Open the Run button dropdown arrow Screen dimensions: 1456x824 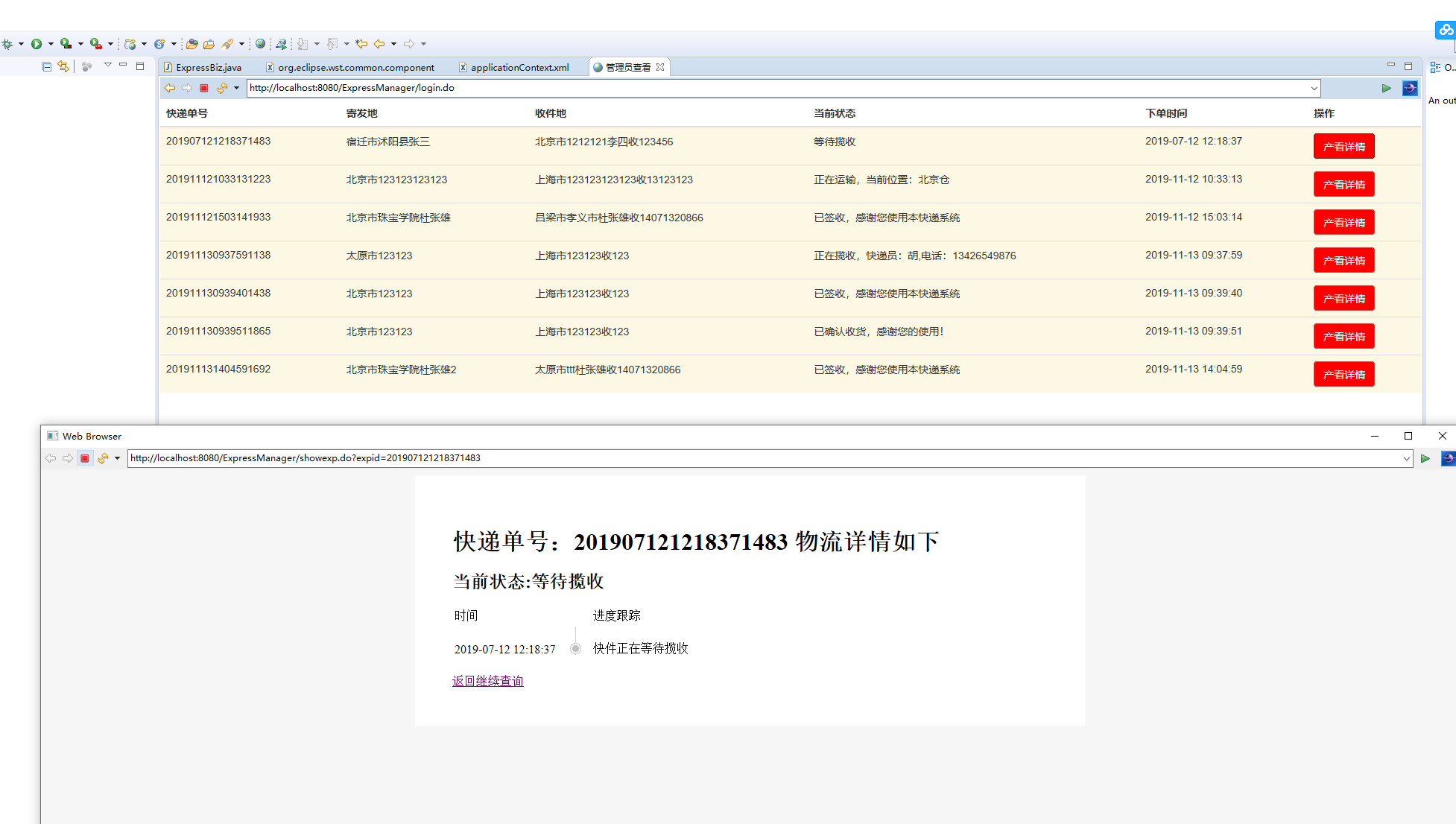coord(50,43)
